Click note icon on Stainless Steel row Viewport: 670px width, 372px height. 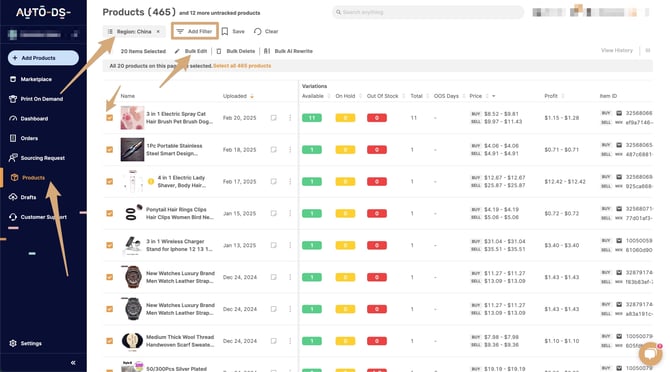273,149
